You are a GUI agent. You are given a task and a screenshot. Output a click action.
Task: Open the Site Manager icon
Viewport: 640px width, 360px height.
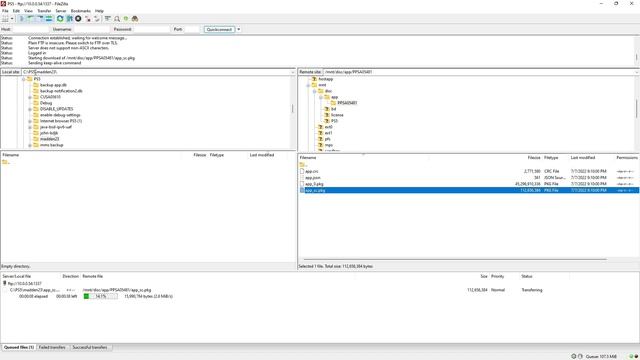click(5, 19)
